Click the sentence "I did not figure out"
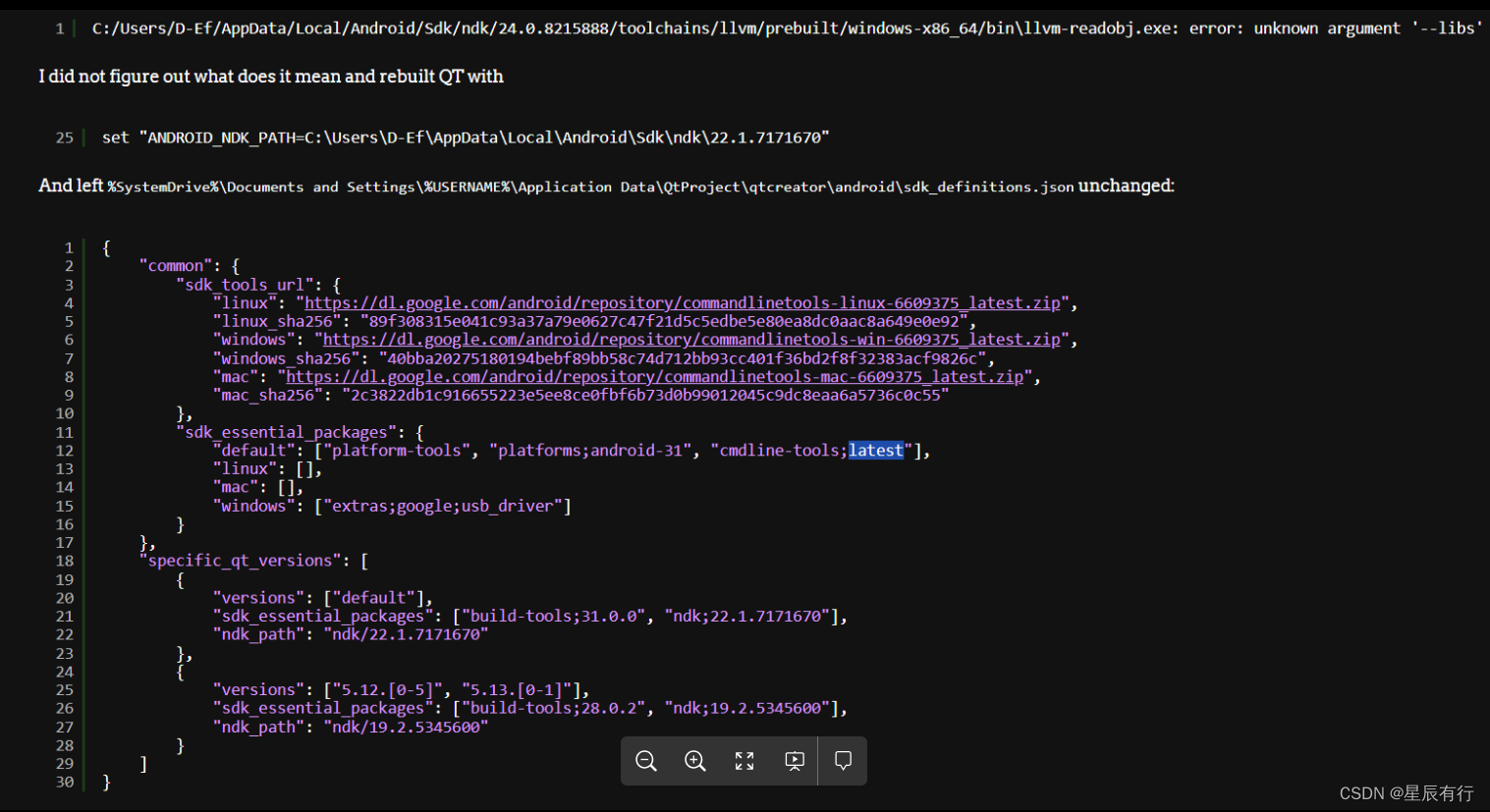This screenshot has width=1490, height=812. coord(271,77)
